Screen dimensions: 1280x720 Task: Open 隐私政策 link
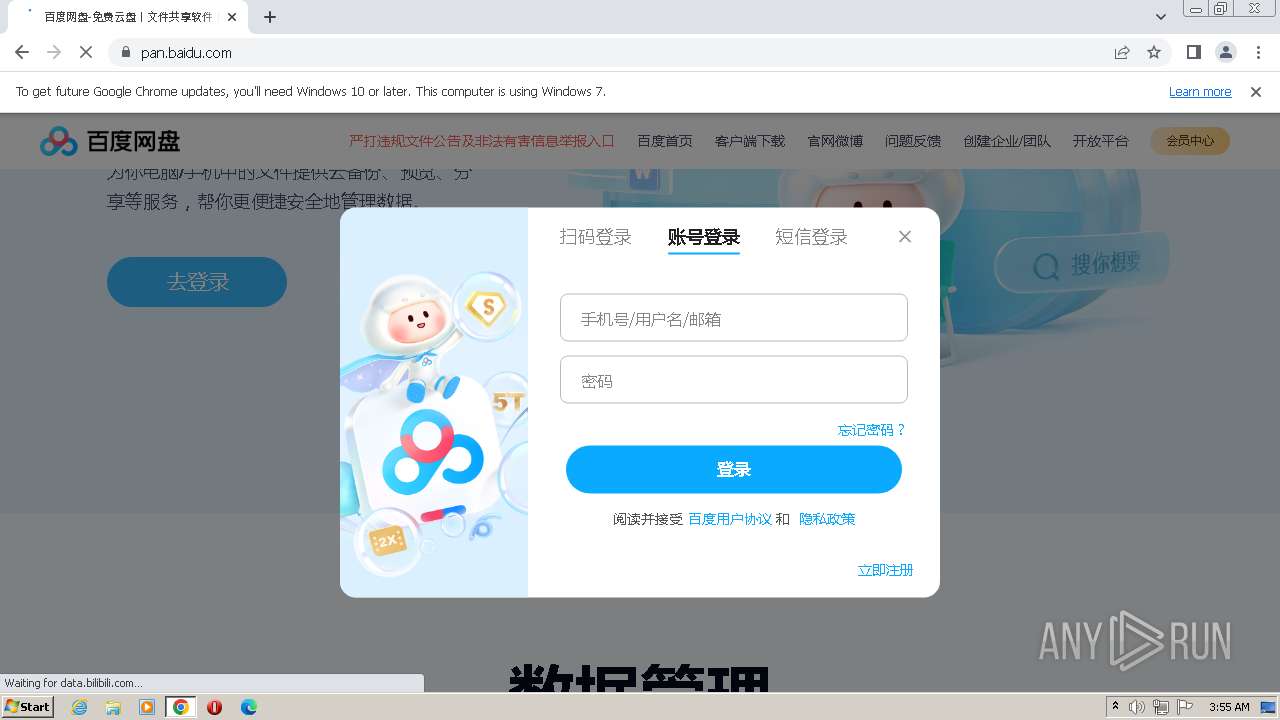click(x=827, y=519)
